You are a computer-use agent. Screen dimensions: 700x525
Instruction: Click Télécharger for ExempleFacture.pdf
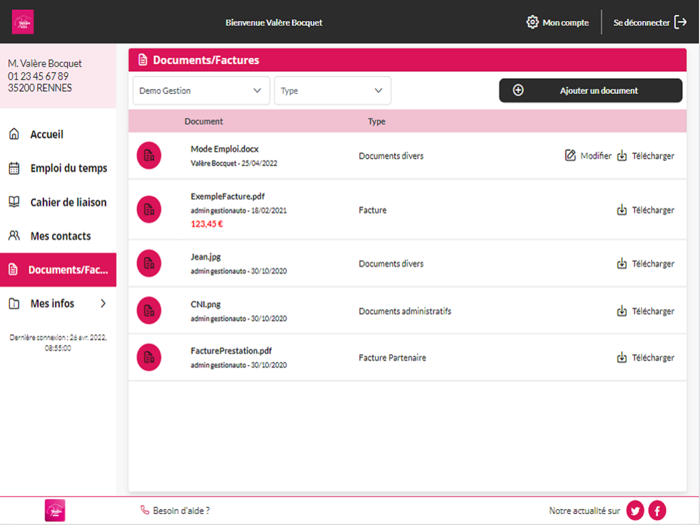coord(653,210)
